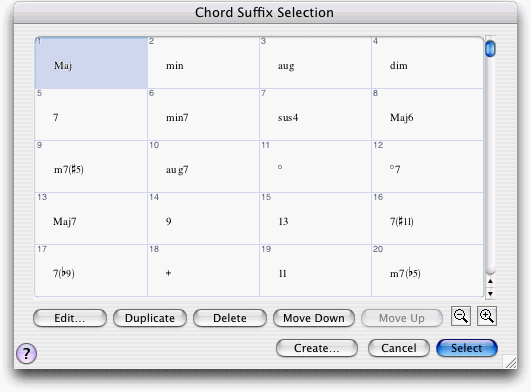Viewport: 531px width, 392px height.
Task: Select the aug7 suffix in cell 10
Action: 203,167
